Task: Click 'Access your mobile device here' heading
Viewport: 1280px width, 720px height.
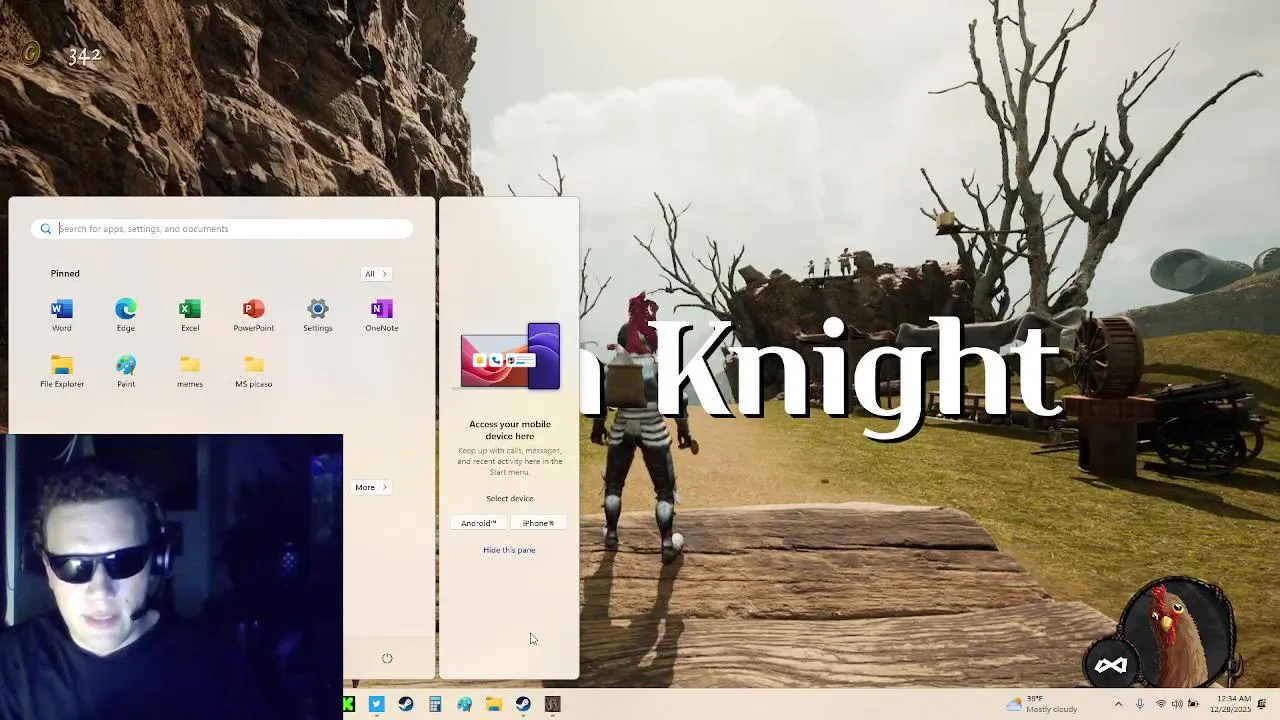Action: click(510, 430)
